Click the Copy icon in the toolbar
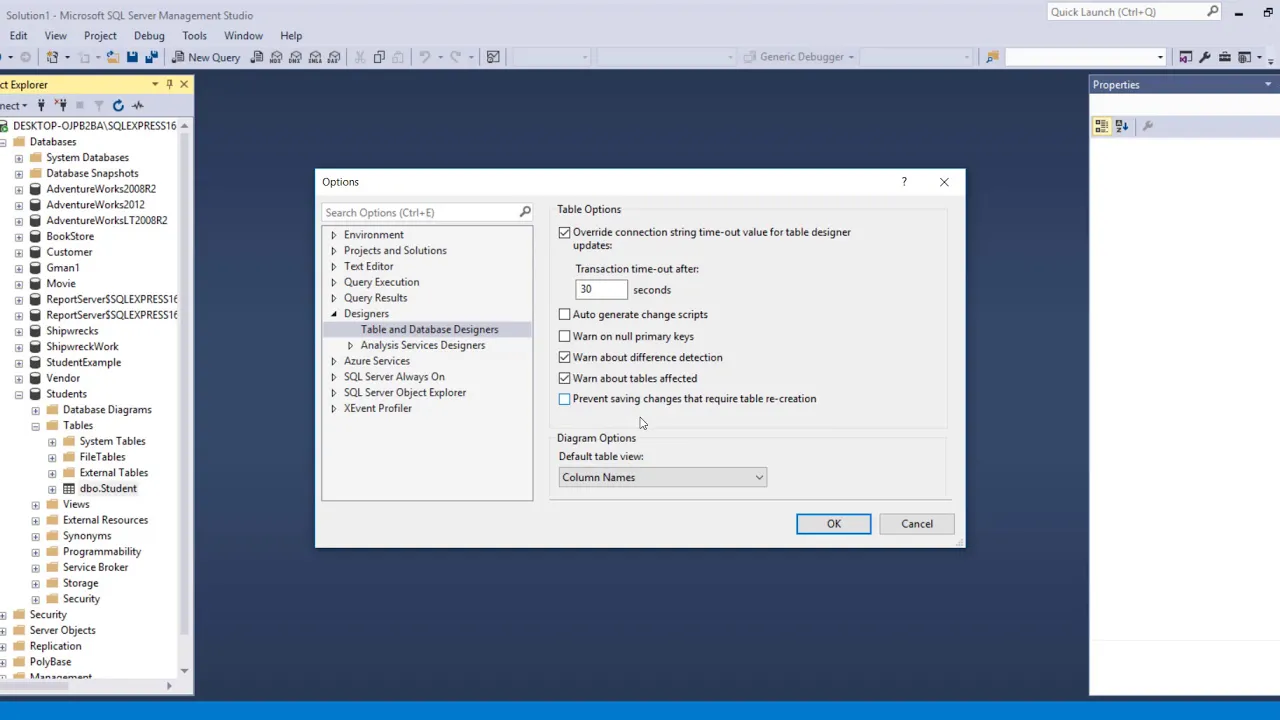 click(x=379, y=57)
